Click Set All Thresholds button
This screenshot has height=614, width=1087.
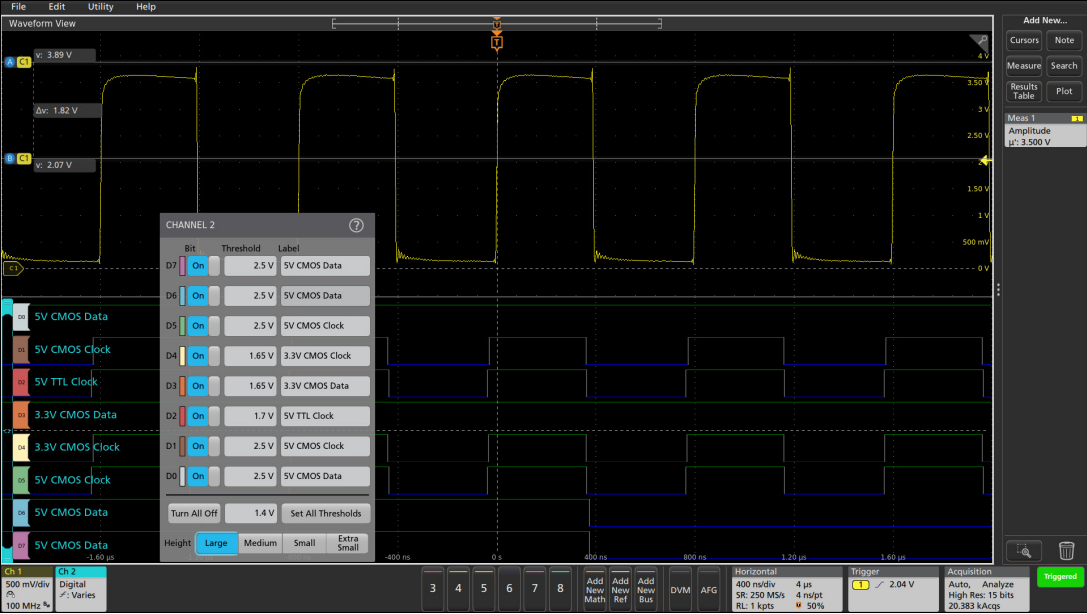coord(325,513)
